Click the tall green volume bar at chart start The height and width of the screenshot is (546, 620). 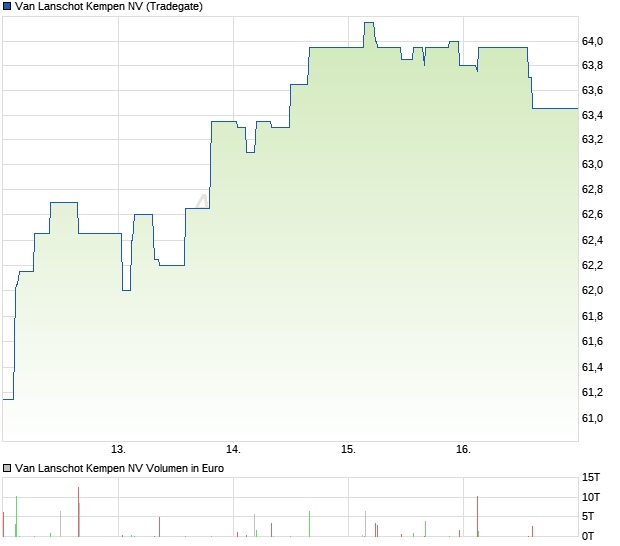16,516
